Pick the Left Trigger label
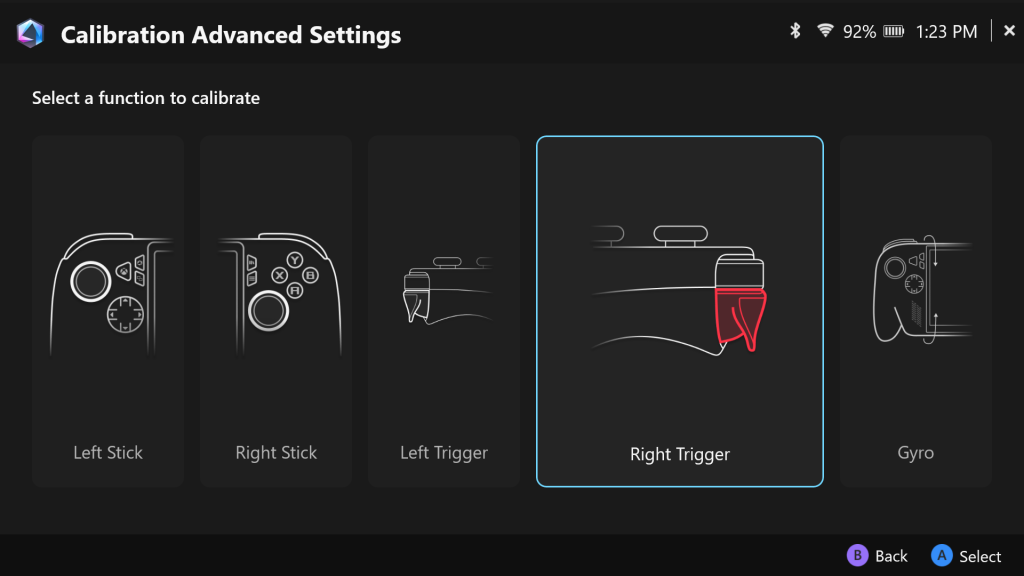The height and width of the screenshot is (576, 1024). (x=444, y=453)
